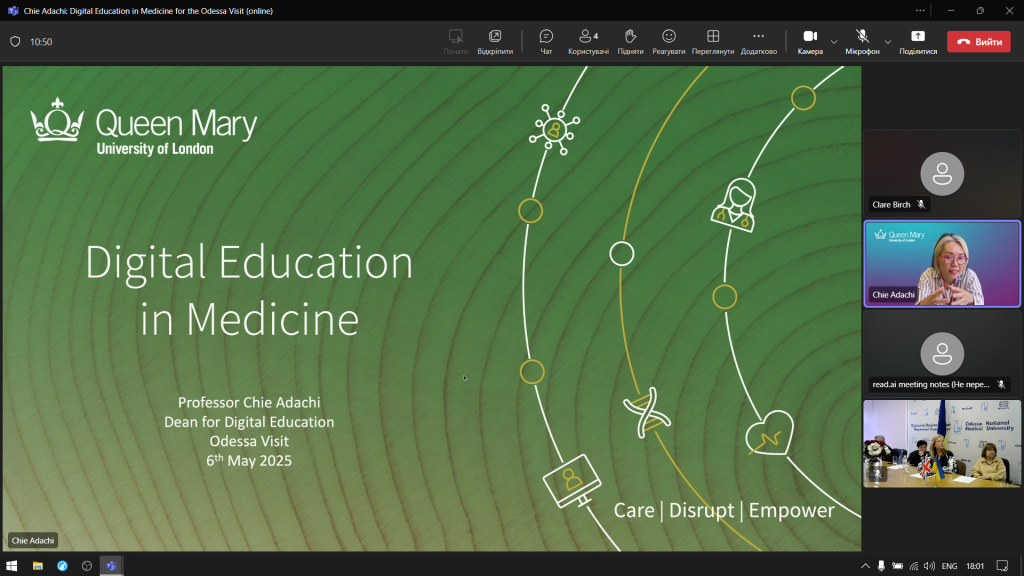Image resolution: width=1024 pixels, height=576 pixels.
Task: Leave the meeting with the Вийти button
Action: coord(979,42)
